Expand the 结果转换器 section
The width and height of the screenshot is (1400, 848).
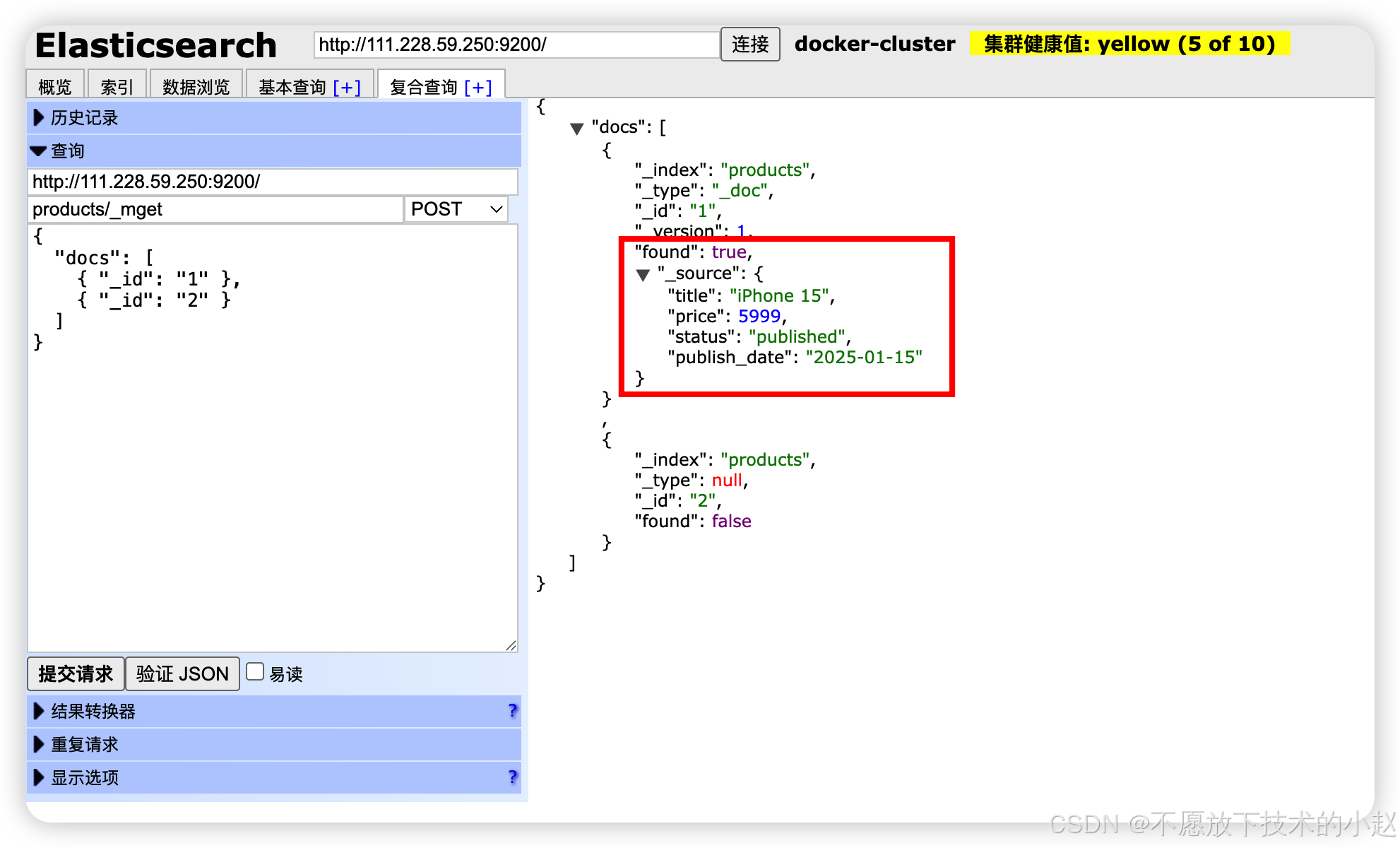point(93,711)
